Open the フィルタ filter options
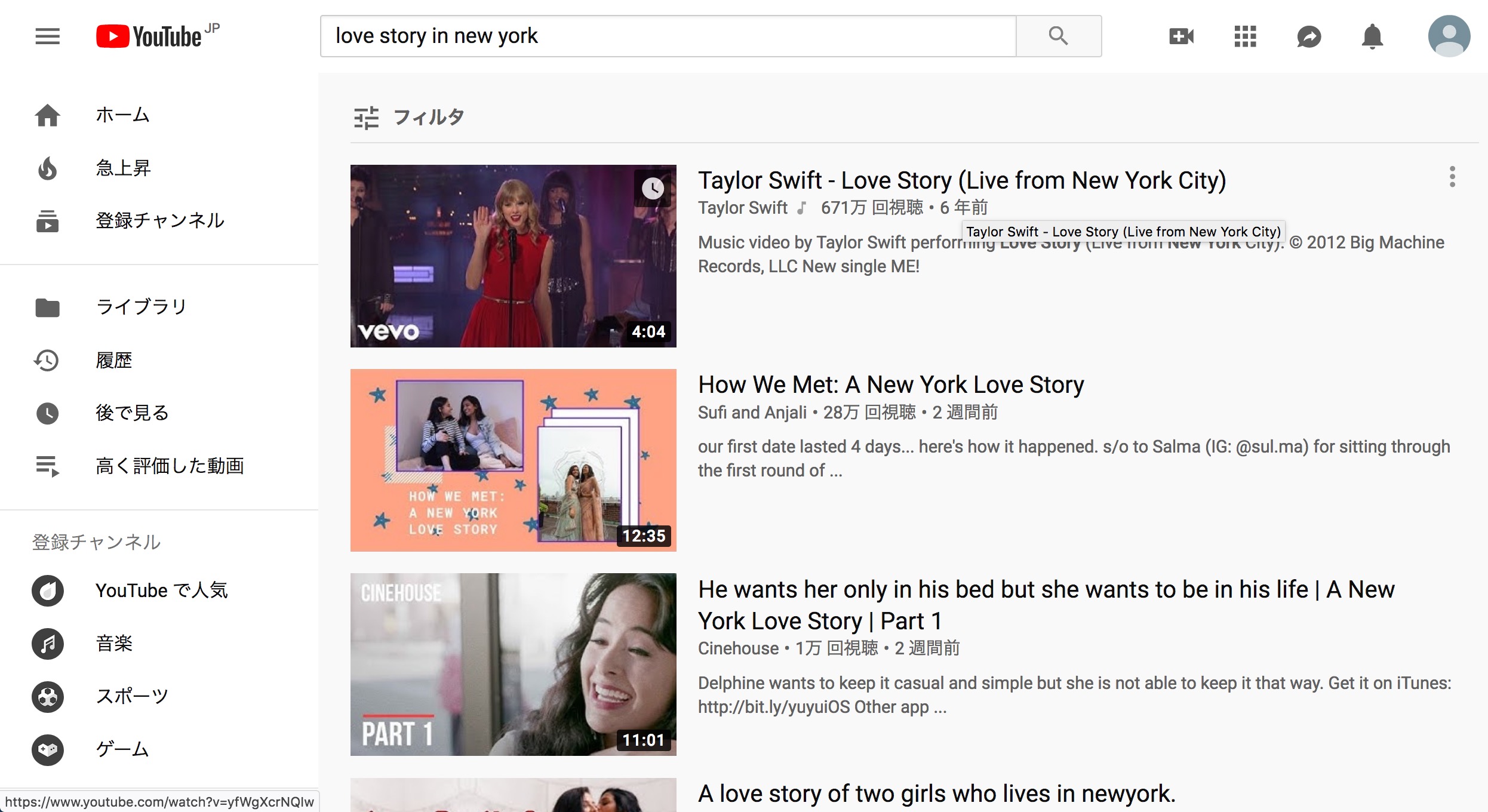This screenshot has width=1488, height=812. tap(429, 117)
